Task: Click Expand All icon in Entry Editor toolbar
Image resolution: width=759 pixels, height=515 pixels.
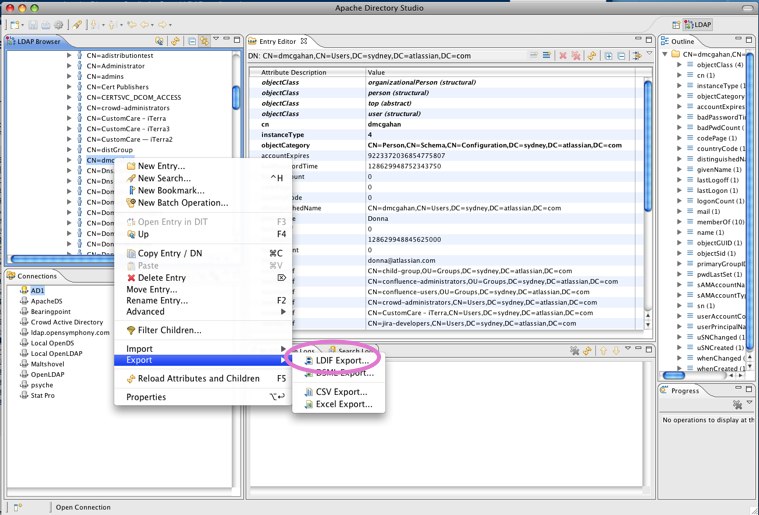Action: (x=607, y=57)
